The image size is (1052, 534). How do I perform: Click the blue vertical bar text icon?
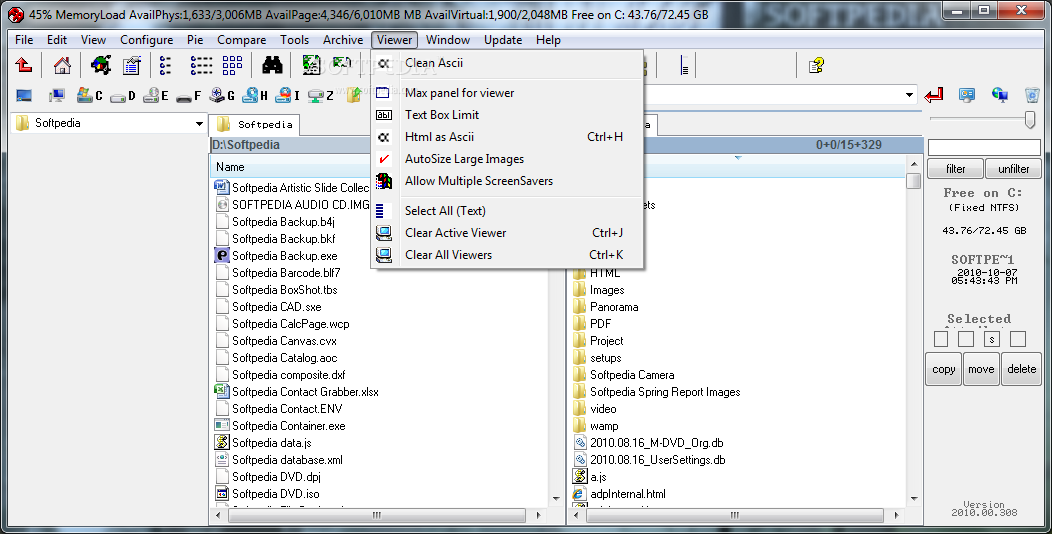[x=684, y=66]
